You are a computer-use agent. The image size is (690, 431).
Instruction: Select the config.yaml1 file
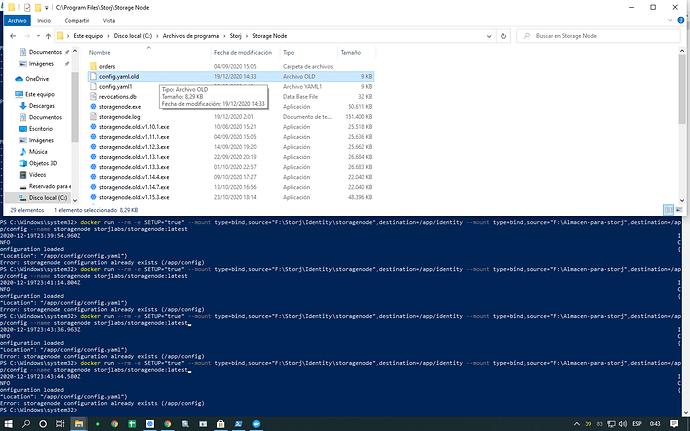coord(117,87)
